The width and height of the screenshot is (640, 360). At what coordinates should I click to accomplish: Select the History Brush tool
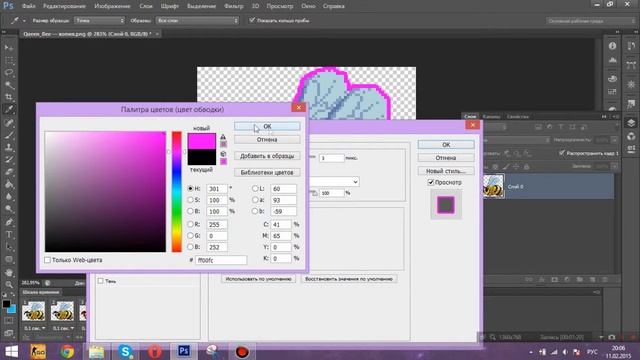pyautogui.click(x=9, y=160)
